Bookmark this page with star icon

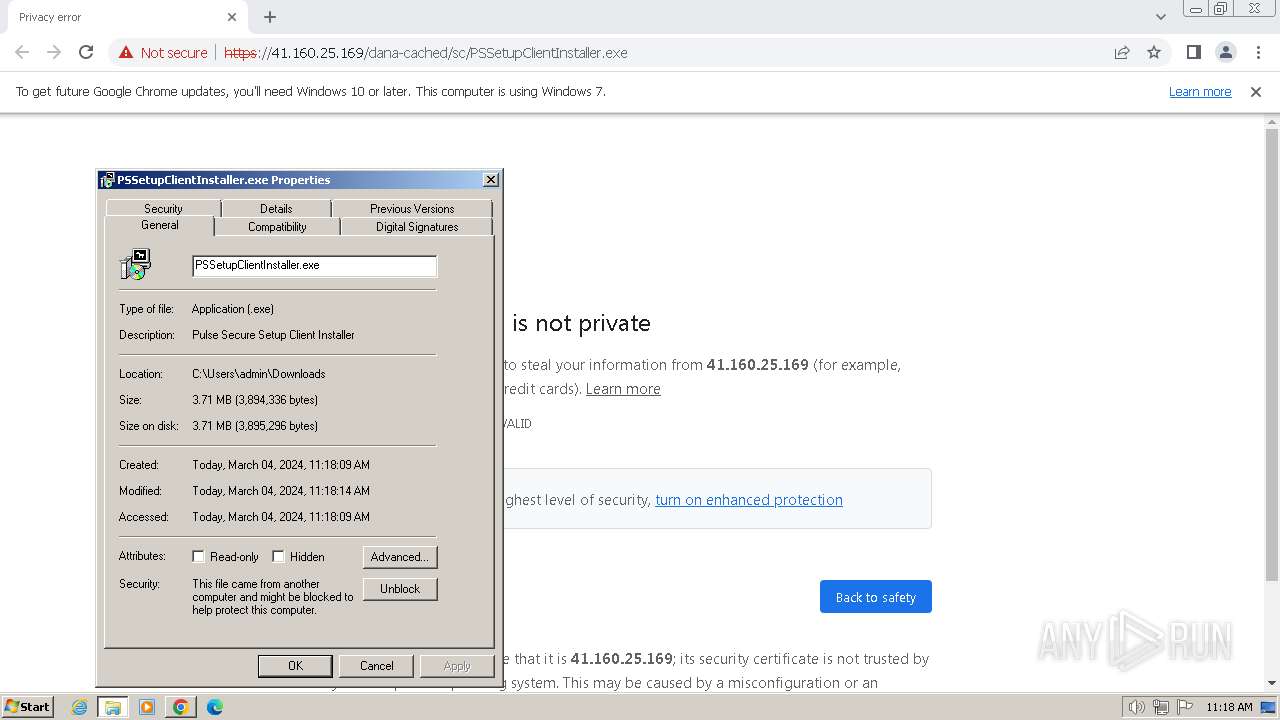click(1154, 52)
